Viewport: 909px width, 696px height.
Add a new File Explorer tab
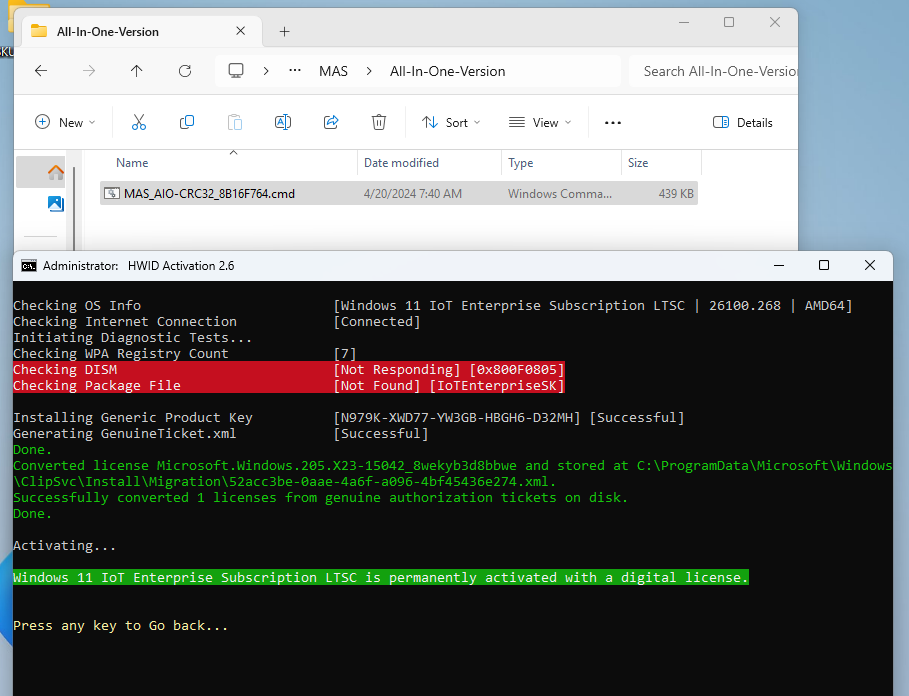tap(284, 31)
